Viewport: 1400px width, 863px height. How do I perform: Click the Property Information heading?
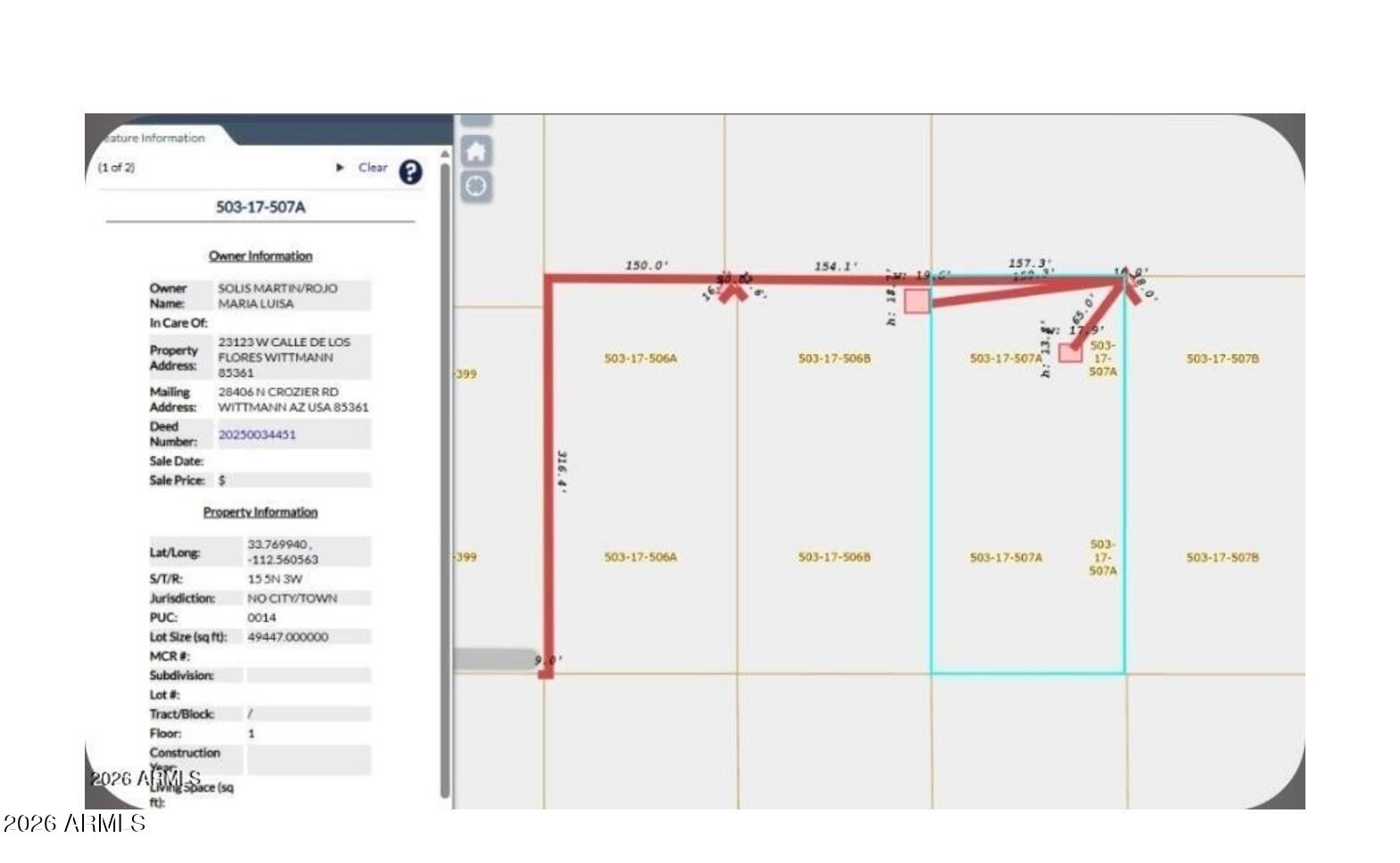coord(261,512)
